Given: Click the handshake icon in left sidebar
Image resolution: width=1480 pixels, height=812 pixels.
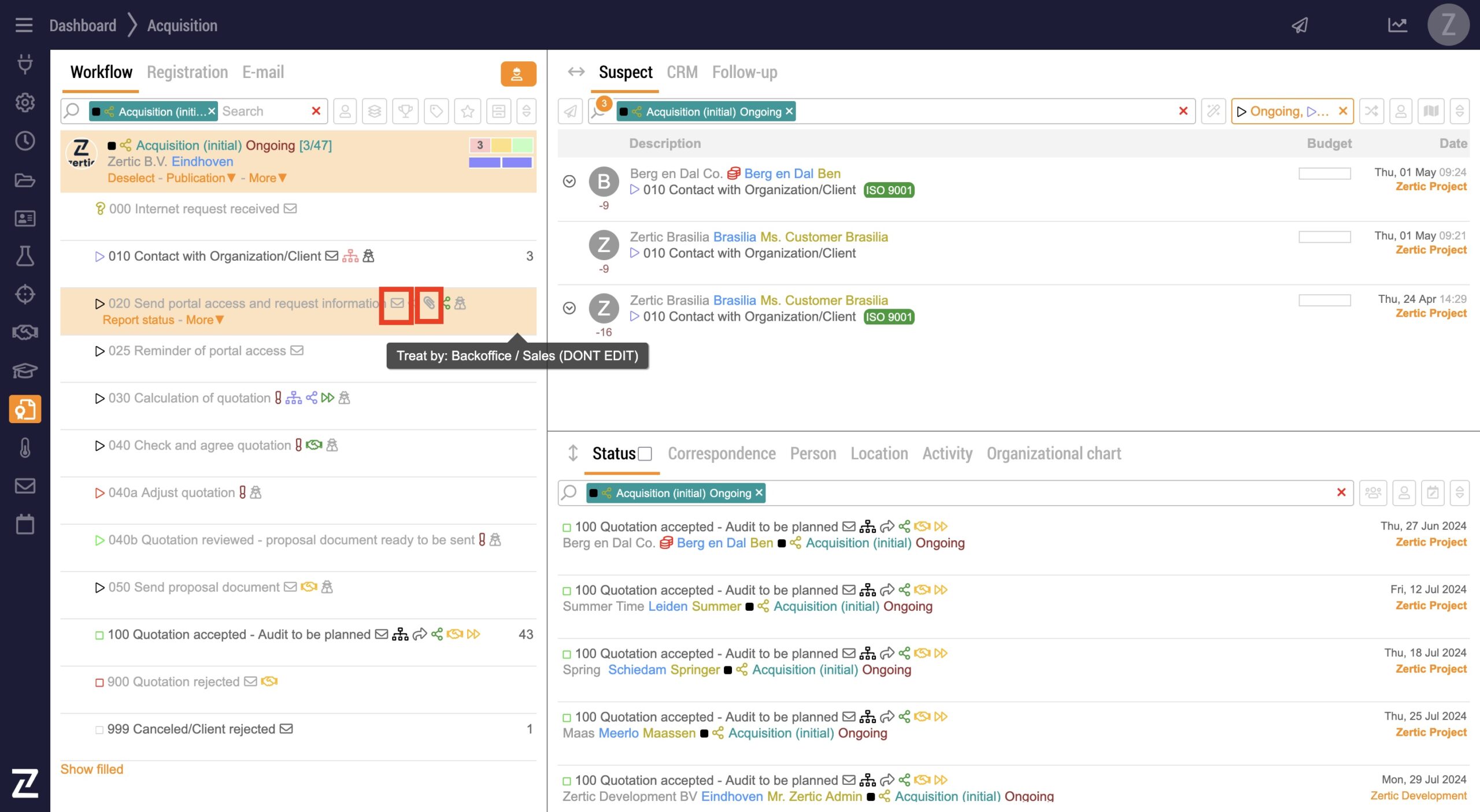Looking at the screenshot, I should pyautogui.click(x=25, y=332).
